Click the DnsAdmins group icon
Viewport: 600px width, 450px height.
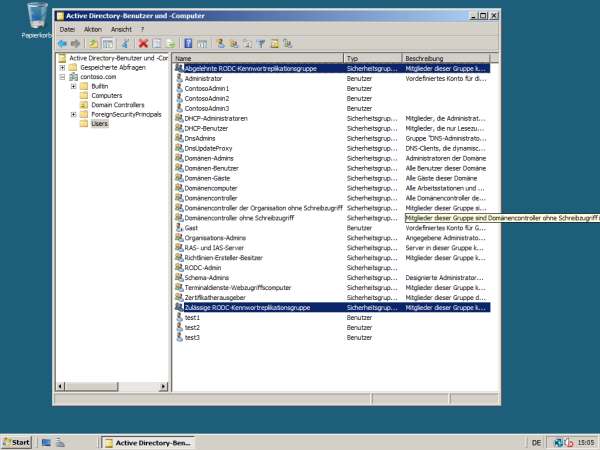[179, 138]
